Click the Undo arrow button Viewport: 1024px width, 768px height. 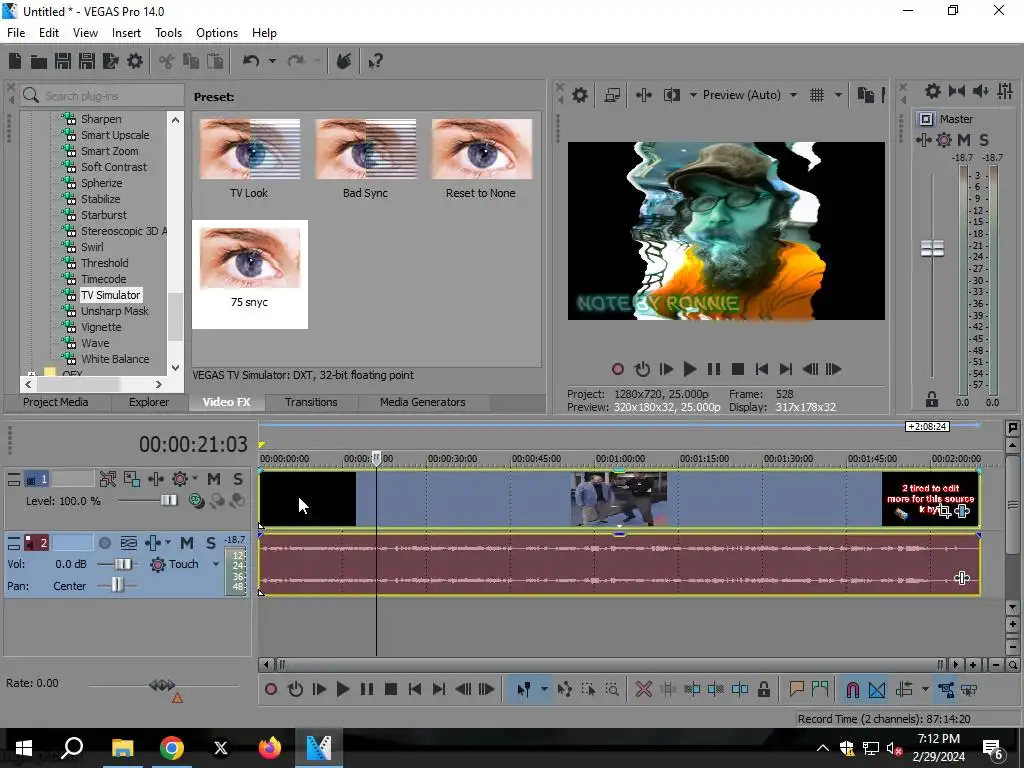click(251, 61)
